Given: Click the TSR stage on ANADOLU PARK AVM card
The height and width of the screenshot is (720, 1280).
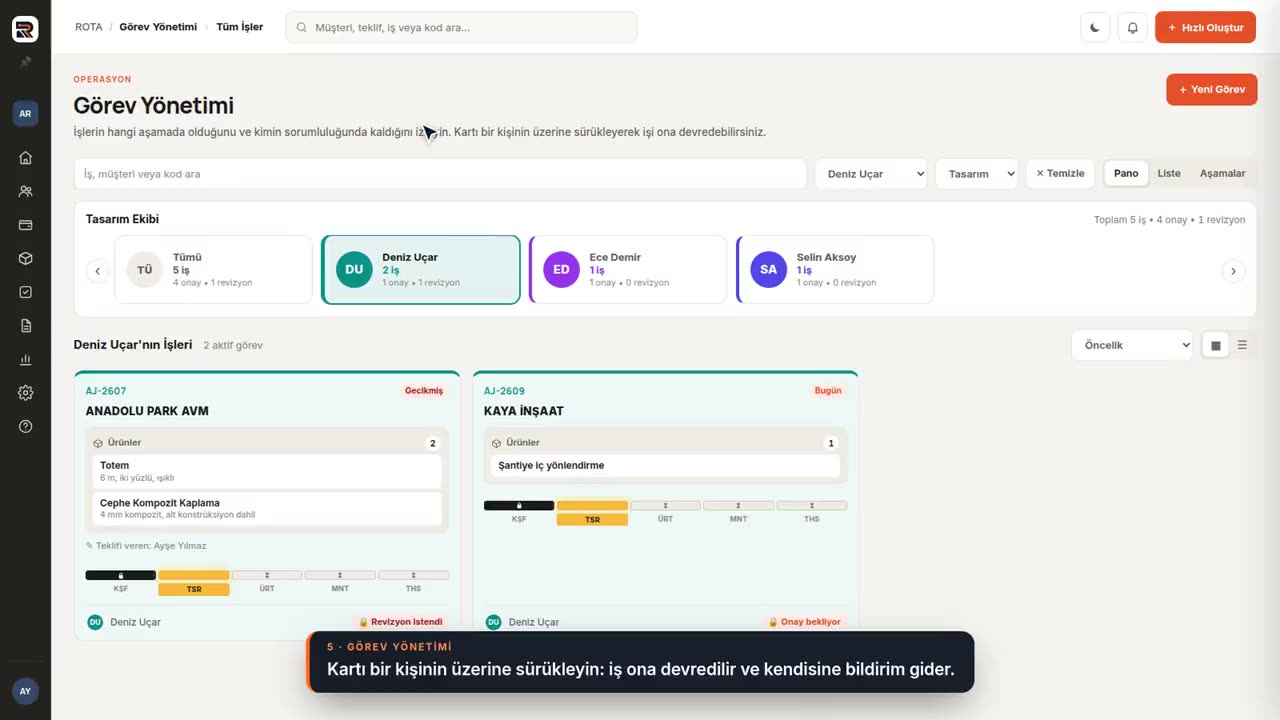Looking at the screenshot, I should pos(194,582).
